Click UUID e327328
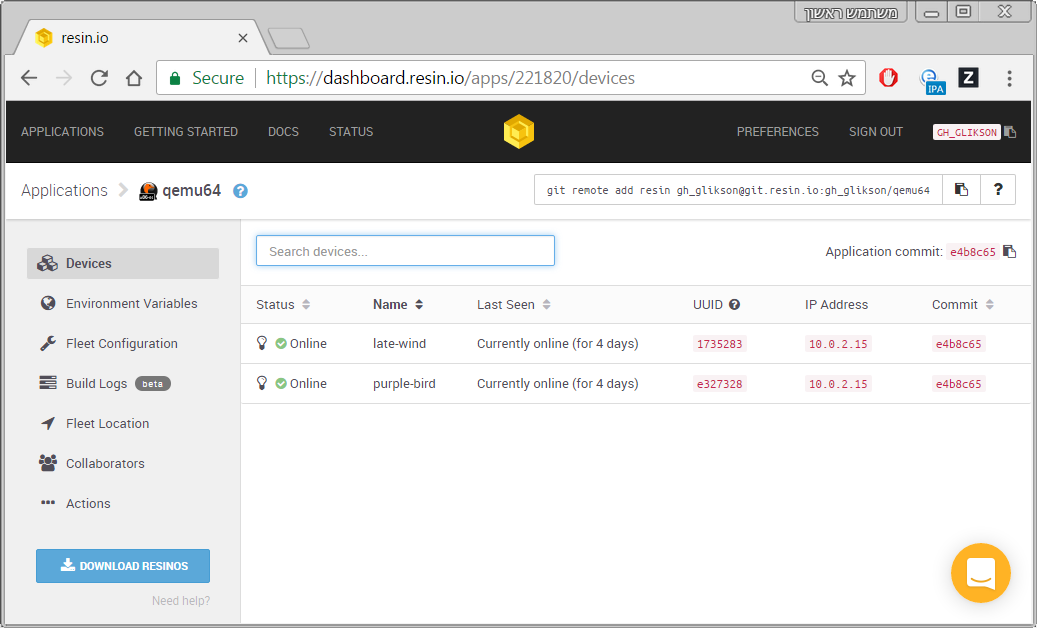Image resolution: width=1037 pixels, height=628 pixels. 720,383
